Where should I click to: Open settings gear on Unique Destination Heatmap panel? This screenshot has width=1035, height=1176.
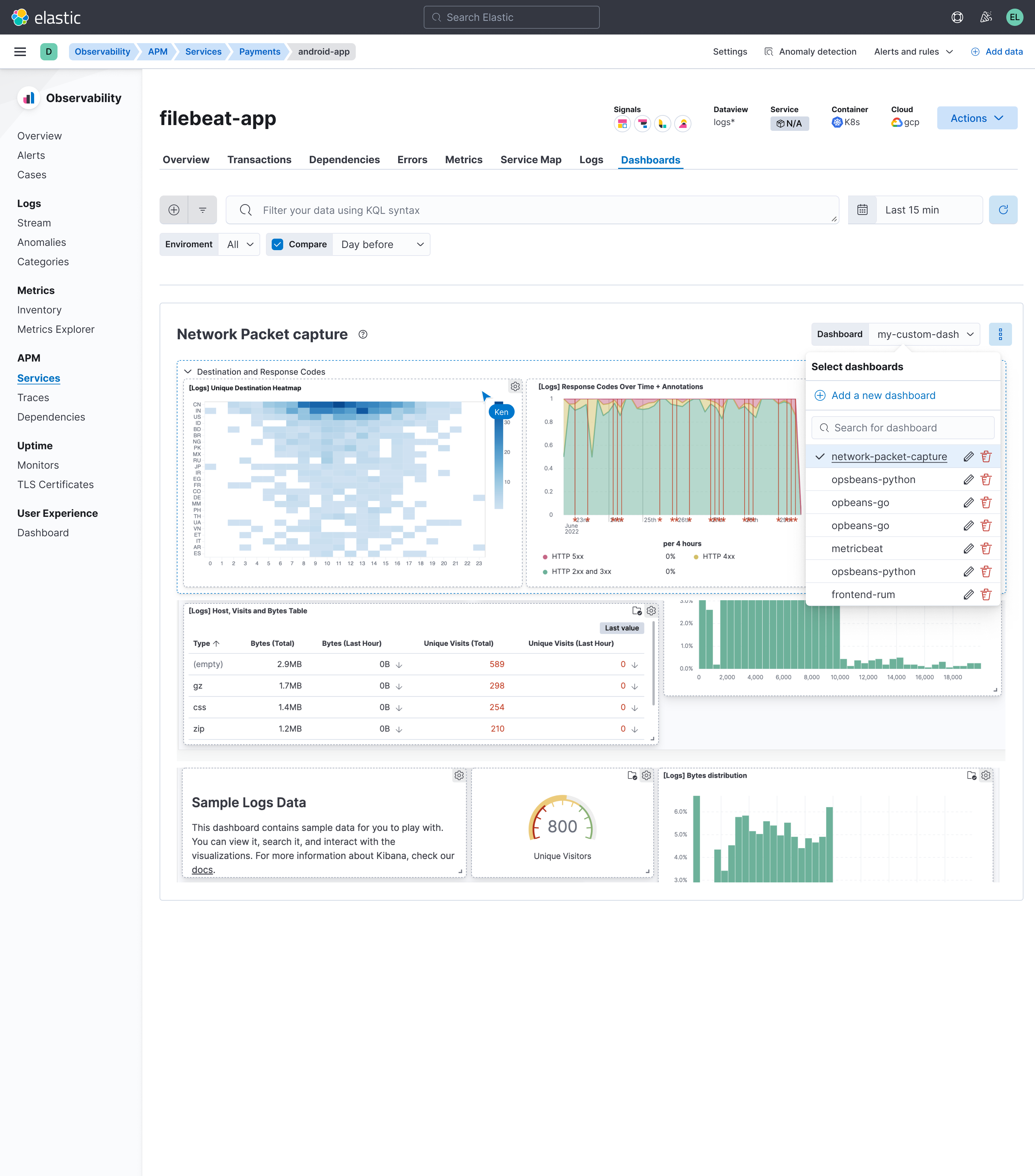click(515, 386)
